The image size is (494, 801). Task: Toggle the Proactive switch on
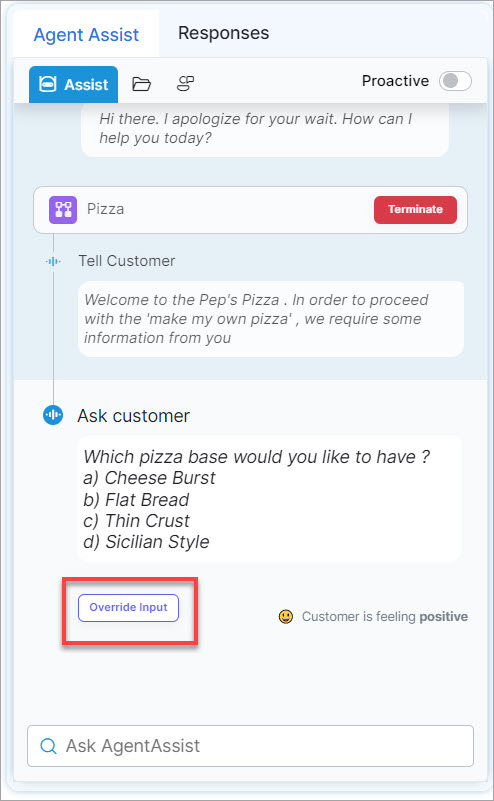(x=455, y=81)
